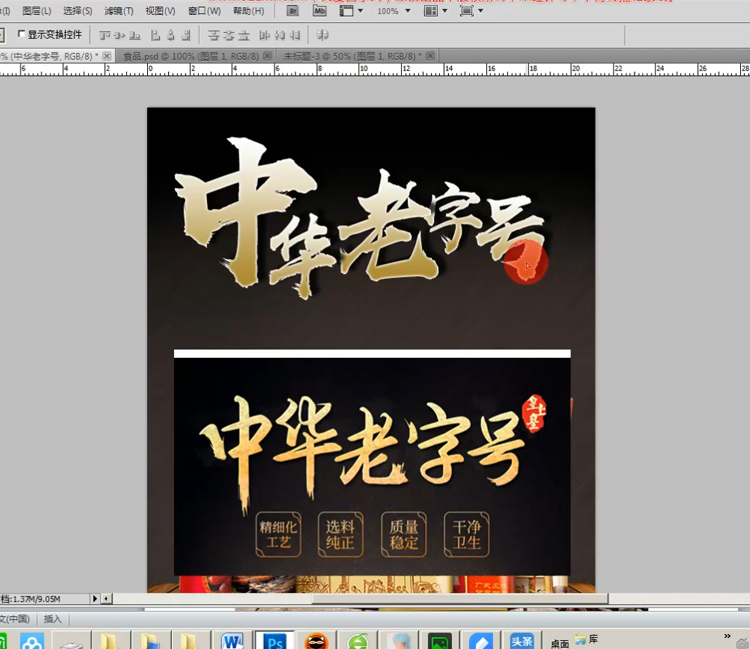Click distribute left edges icon
The width and height of the screenshot is (750, 649).
tap(265, 35)
